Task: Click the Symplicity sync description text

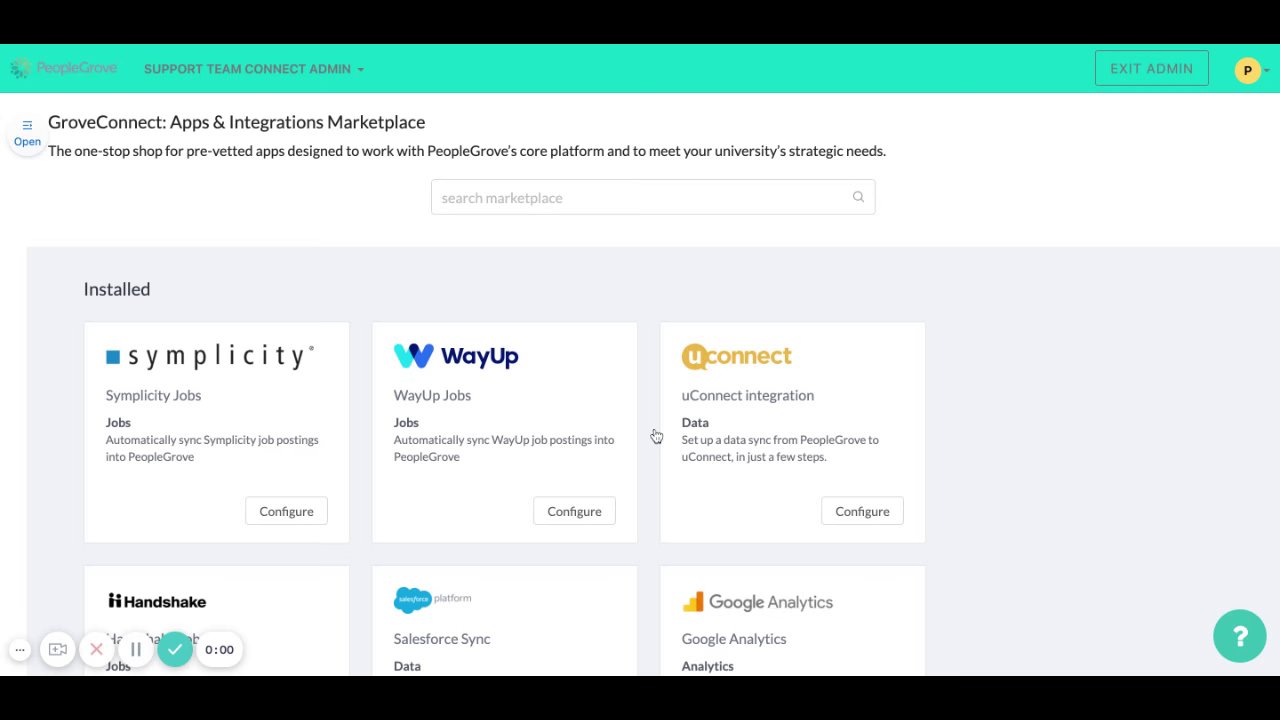Action: pos(212,448)
